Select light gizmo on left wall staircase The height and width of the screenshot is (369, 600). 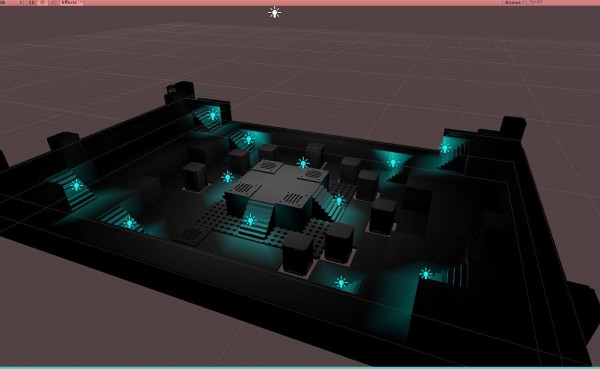tap(77, 186)
